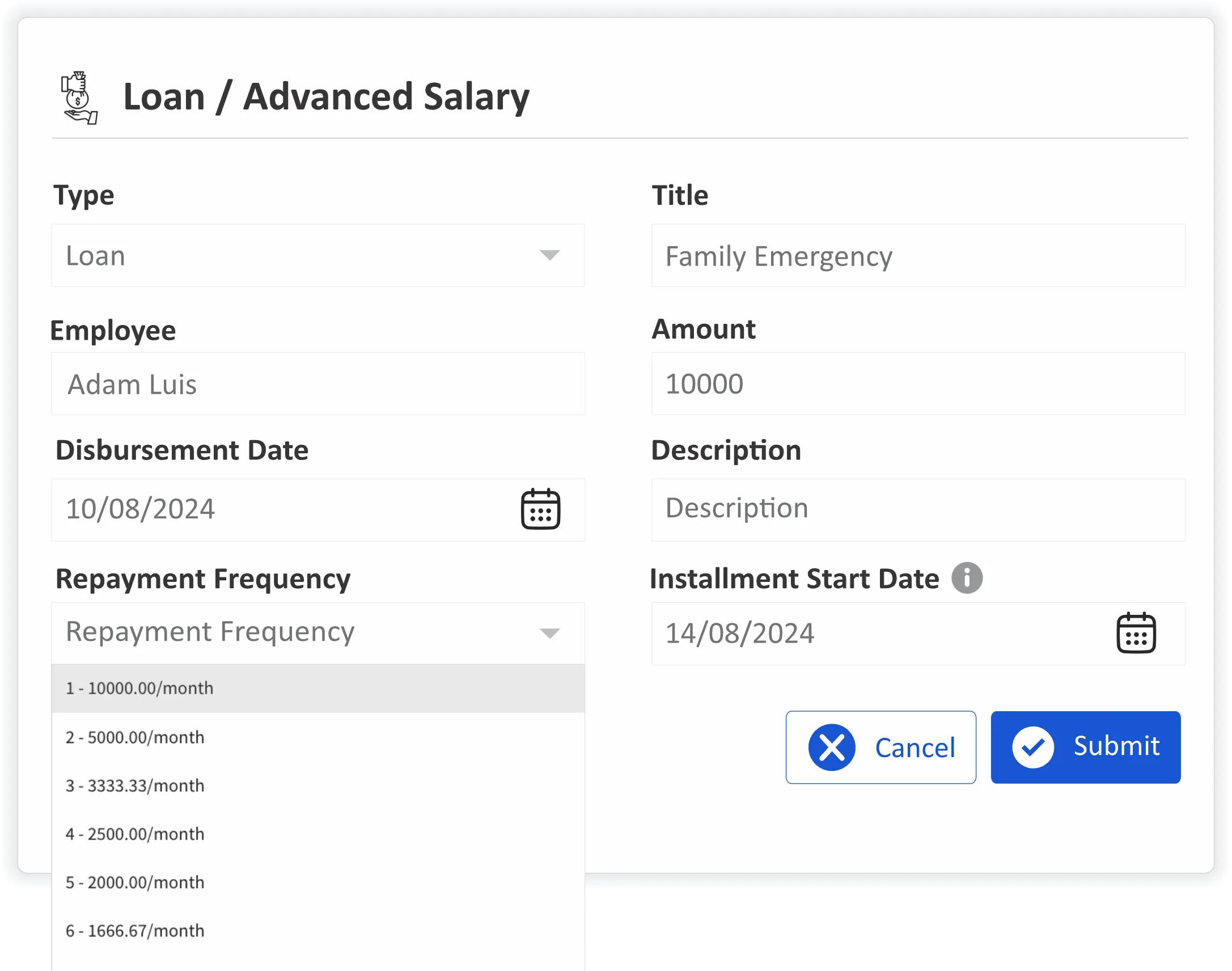Open the Disbursement Date calendar picker
The width and height of the screenshot is (1232, 971).
(540, 509)
